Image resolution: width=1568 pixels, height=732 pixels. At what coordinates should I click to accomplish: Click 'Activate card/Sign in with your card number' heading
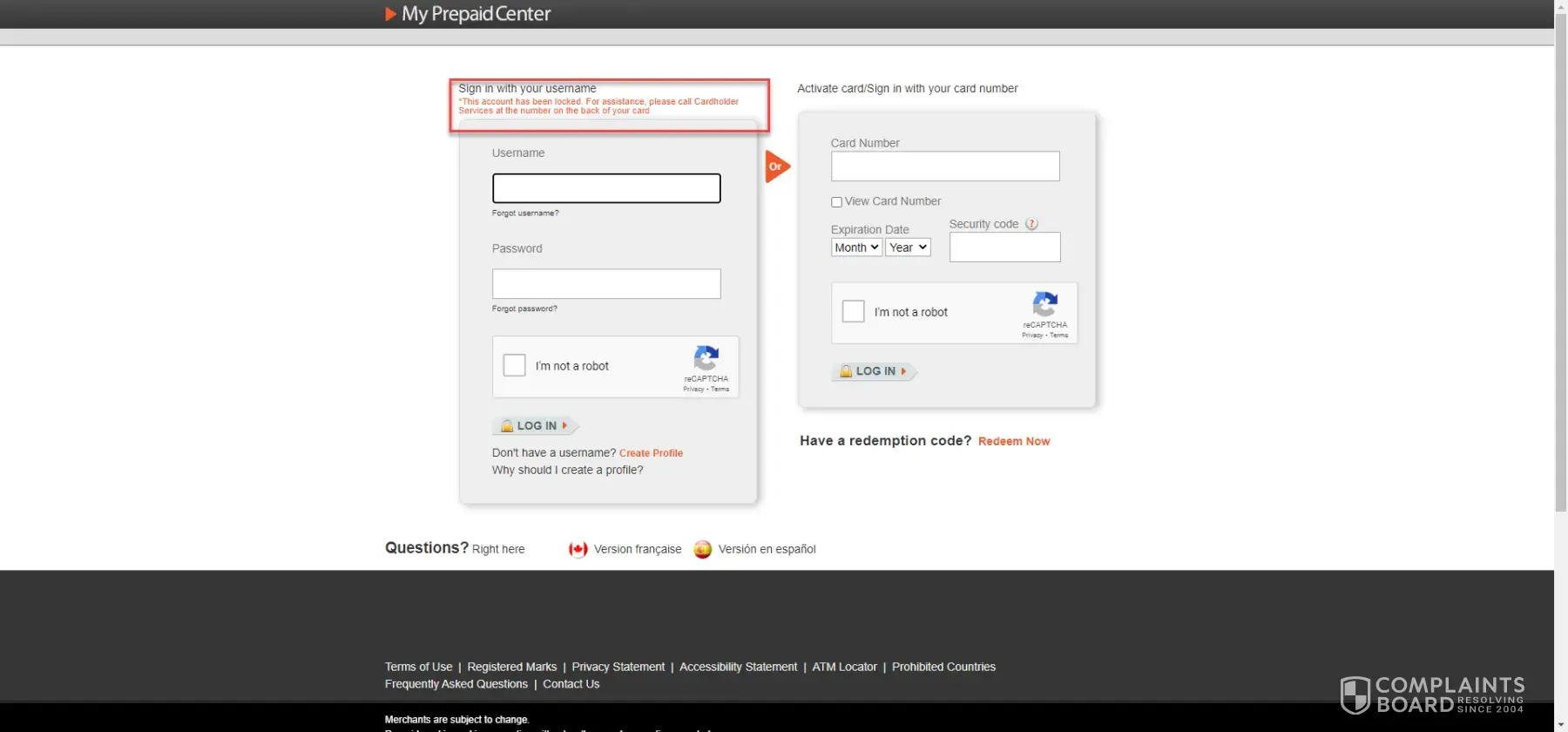click(x=908, y=89)
